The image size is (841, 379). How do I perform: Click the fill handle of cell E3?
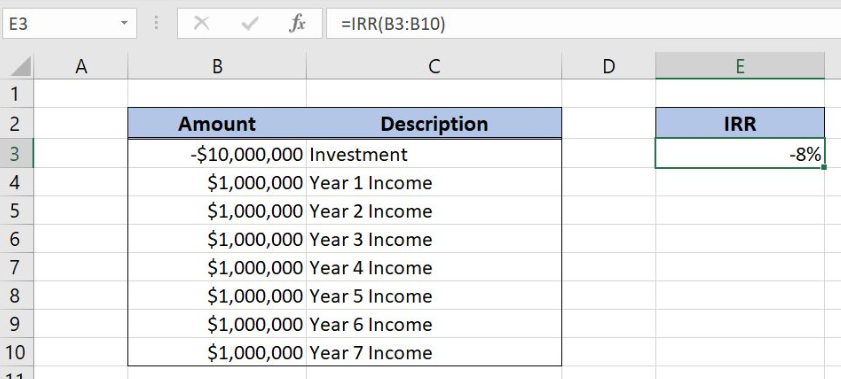824,167
